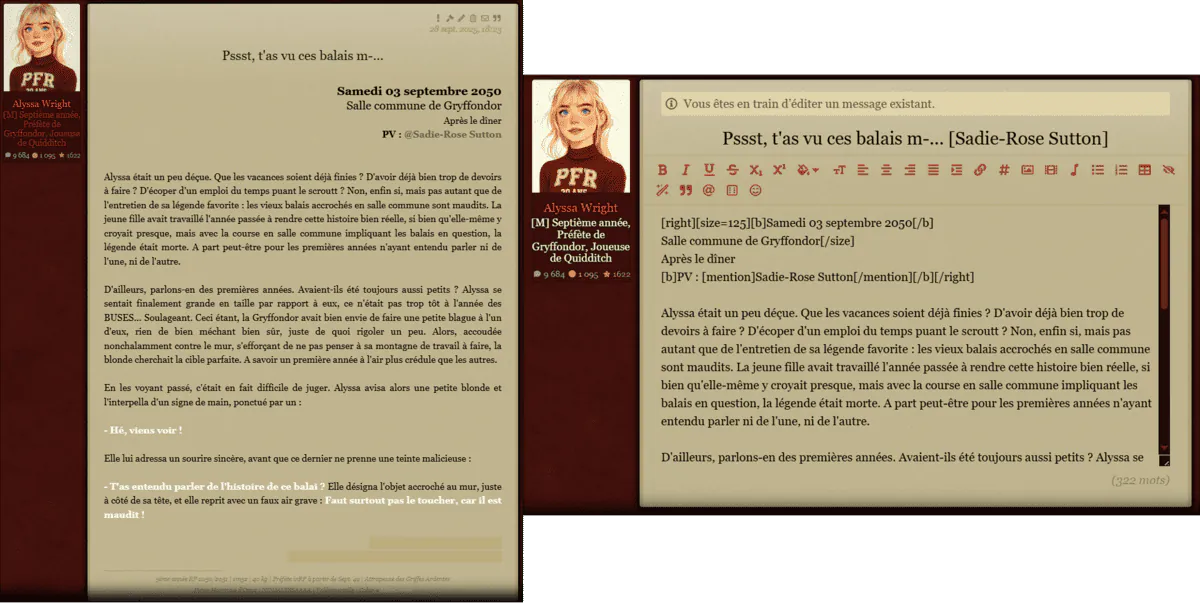Click "Salle commune de Gryffondor" in the left post
This screenshot has width=1200, height=603.
coord(424,105)
